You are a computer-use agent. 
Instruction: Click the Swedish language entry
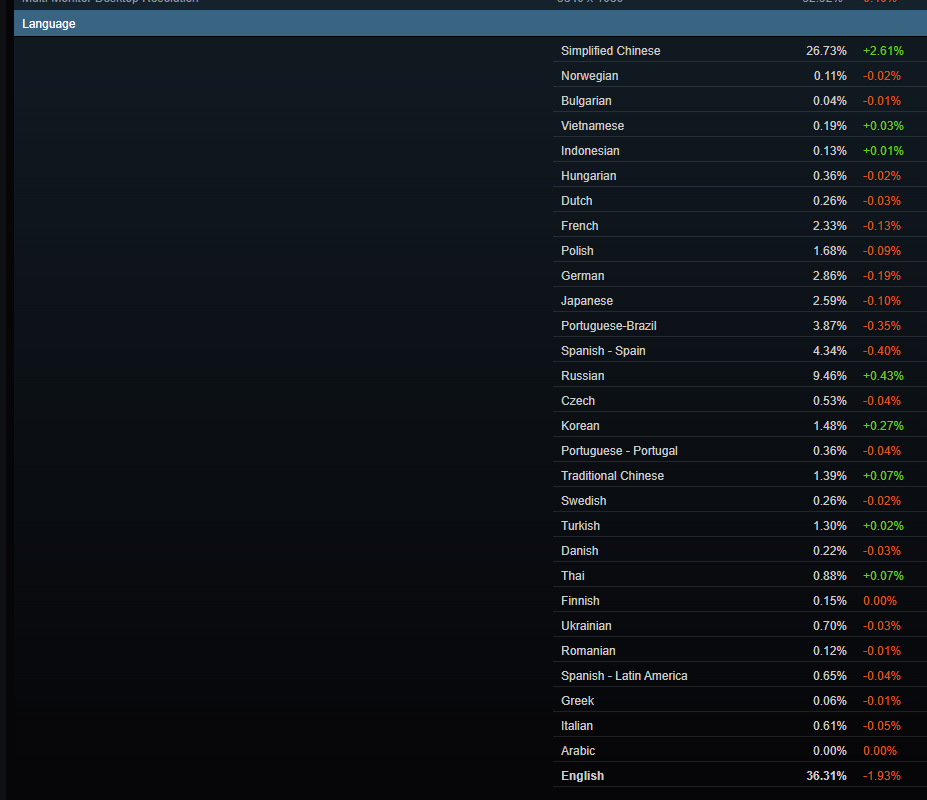pos(584,501)
